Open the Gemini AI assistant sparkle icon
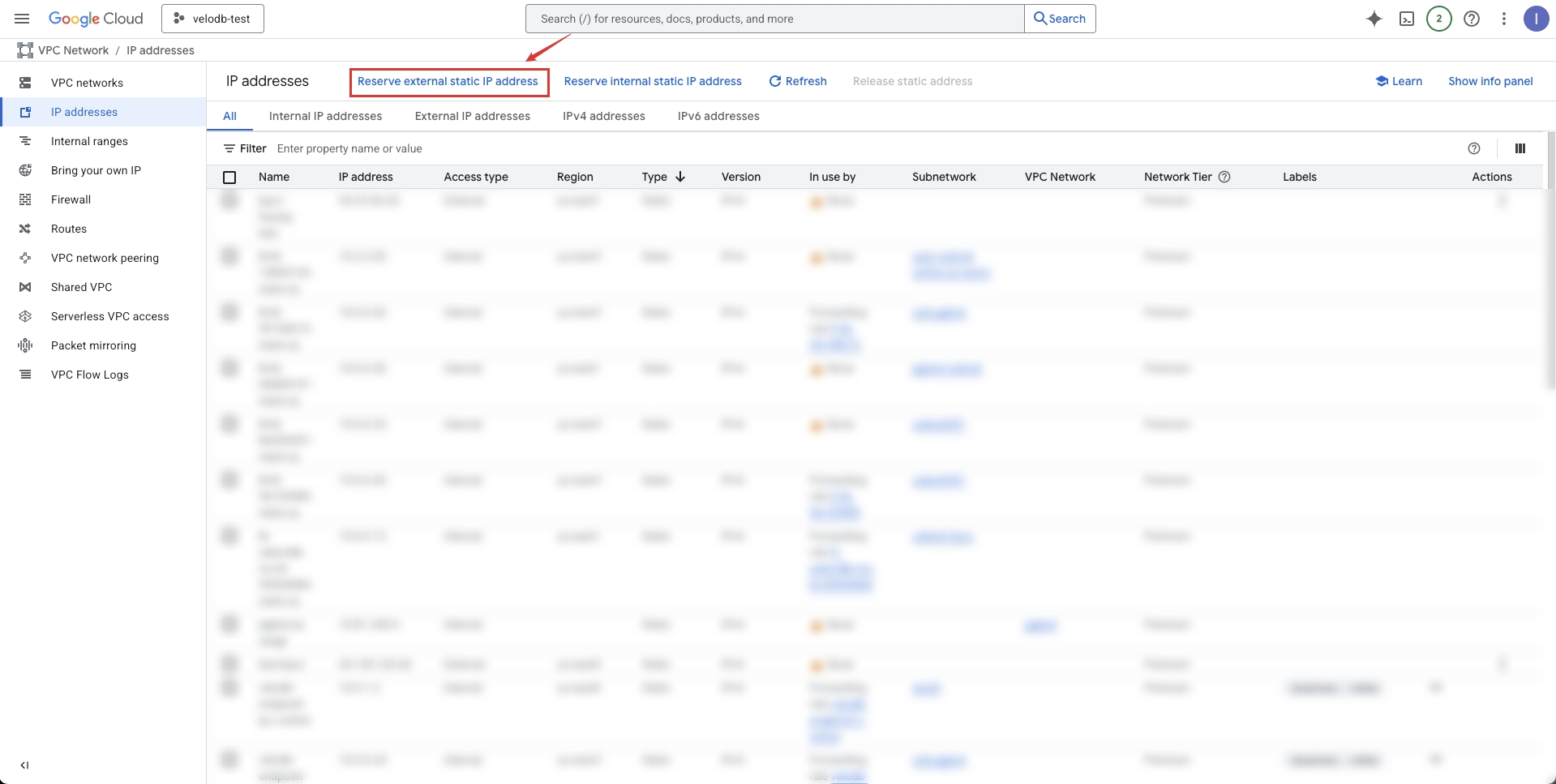This screenshot has width=1556, height=784. 1374,19
